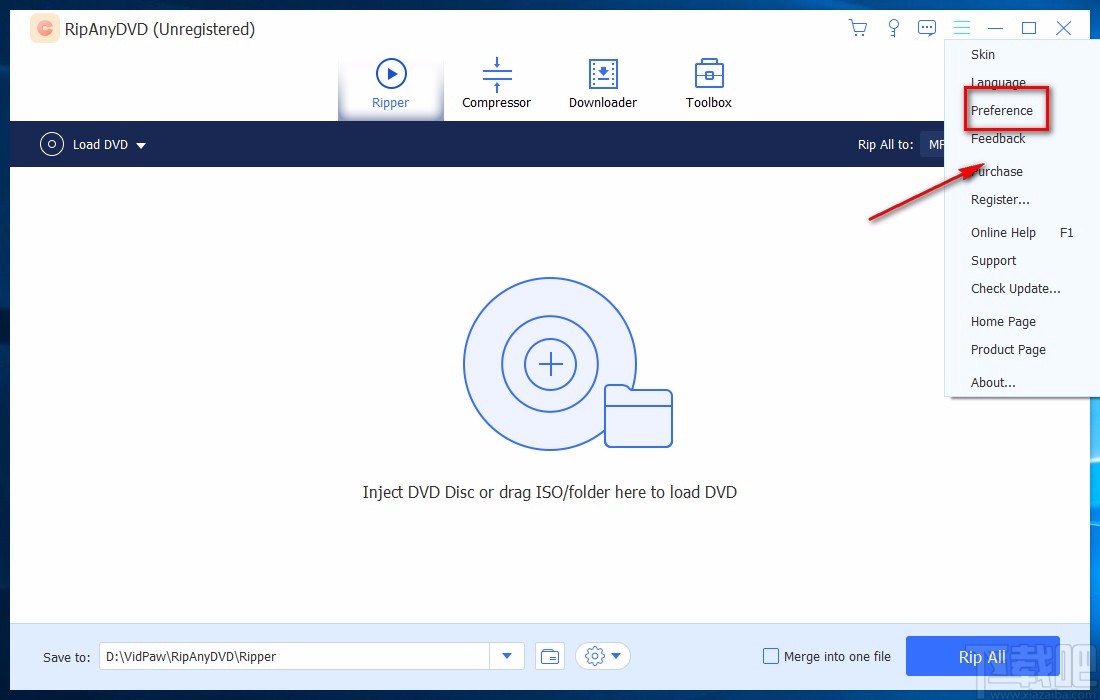Open the Toolbox tab
1100x700 pixels.
pyautogui.click(x=709, y=84)
